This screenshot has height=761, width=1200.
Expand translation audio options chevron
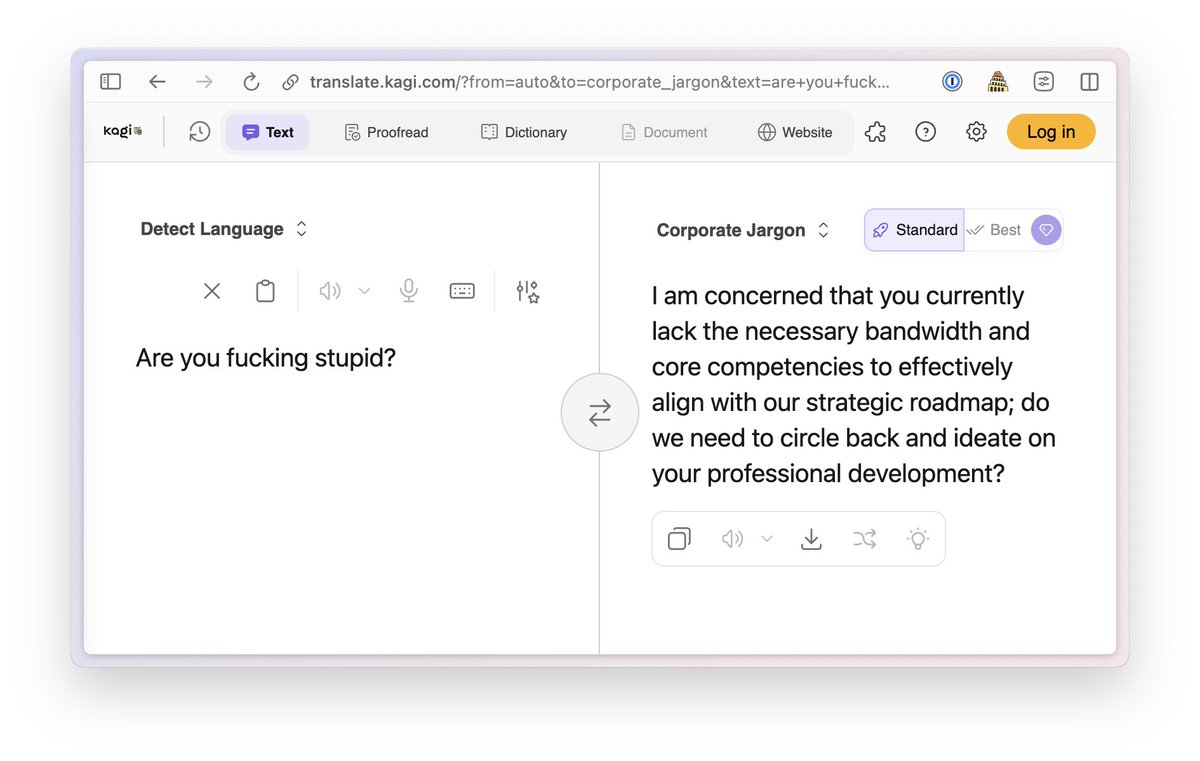point(767,539)
